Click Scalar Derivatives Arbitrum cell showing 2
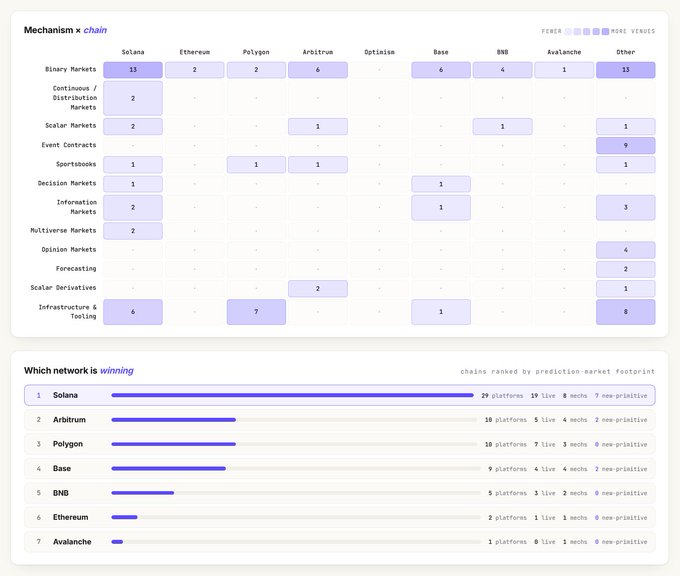This screenshot has height=576, width=680. point(317,288)
